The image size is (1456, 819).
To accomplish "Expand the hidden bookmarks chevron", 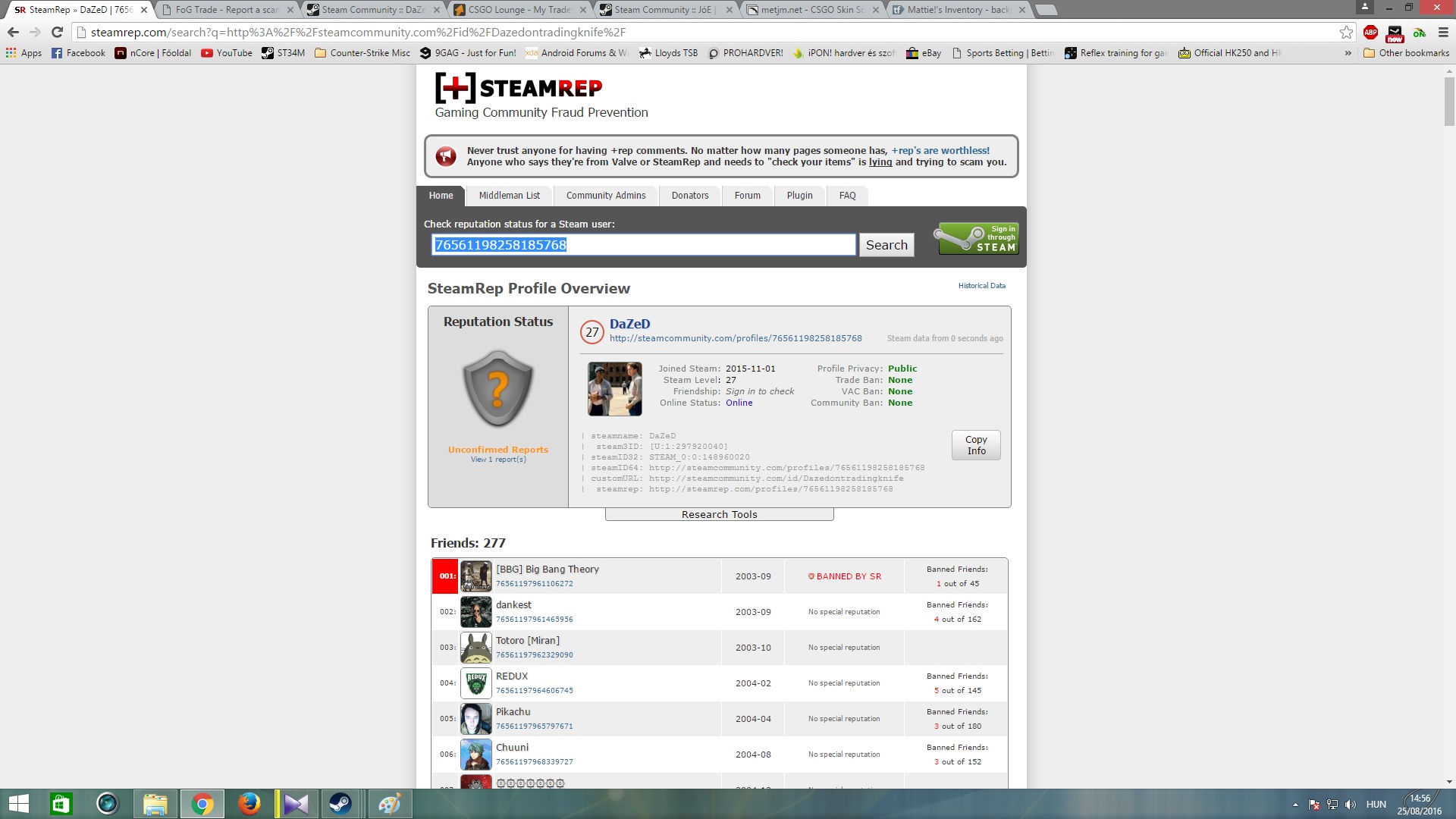I will [x=1348, y=53].
